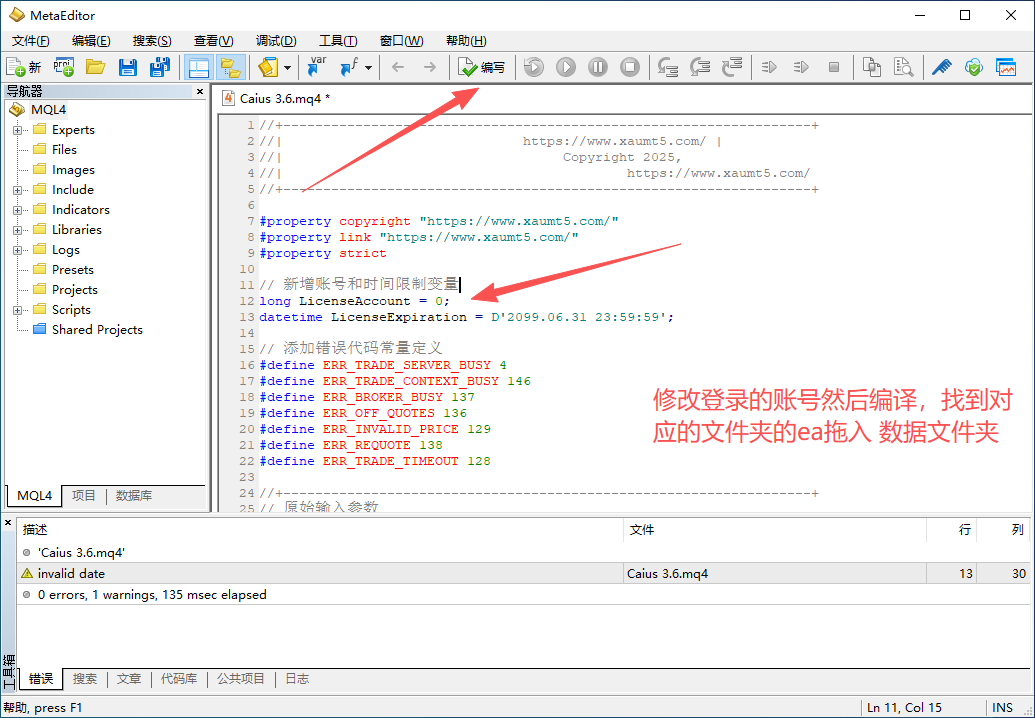Screen dimensions: 1035x718
Task: Compile the code with the 编写 button
Action: click(482, 67)
